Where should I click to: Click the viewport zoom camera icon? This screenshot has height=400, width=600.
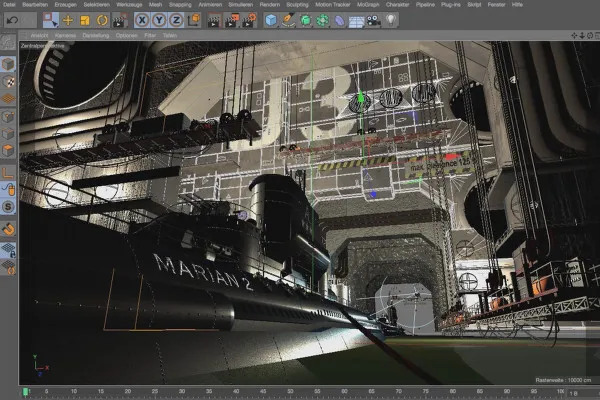(x=582, y=36)
